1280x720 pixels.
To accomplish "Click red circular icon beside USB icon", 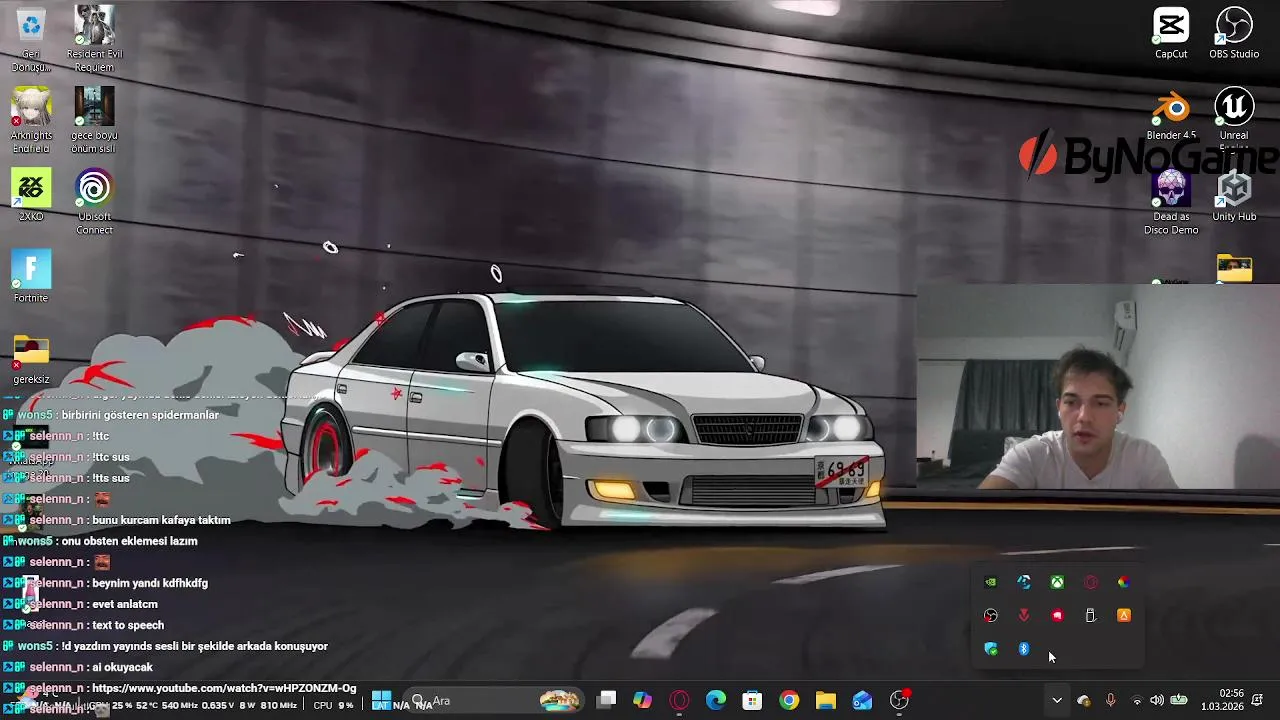I will pyautogui.click(x=1057, y=616).
